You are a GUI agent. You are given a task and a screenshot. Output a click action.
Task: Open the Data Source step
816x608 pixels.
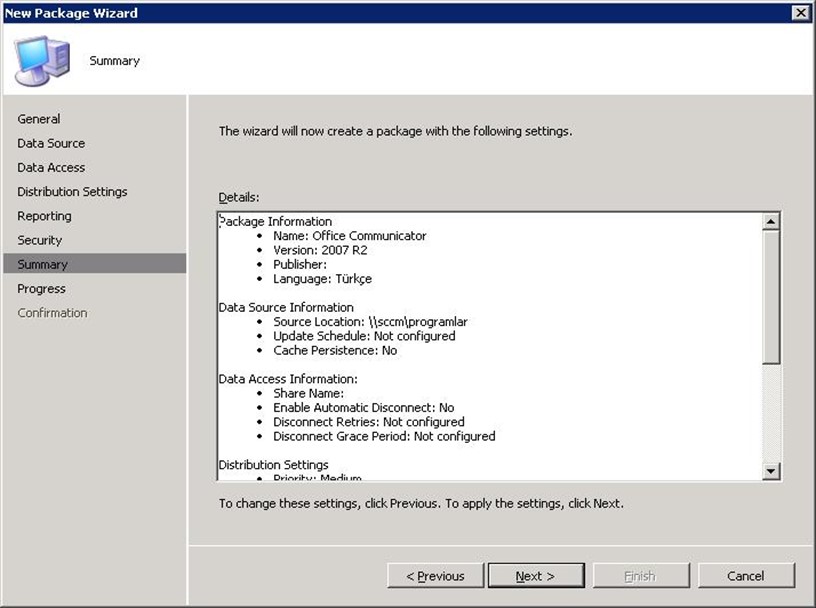click(x=51, y=143)
